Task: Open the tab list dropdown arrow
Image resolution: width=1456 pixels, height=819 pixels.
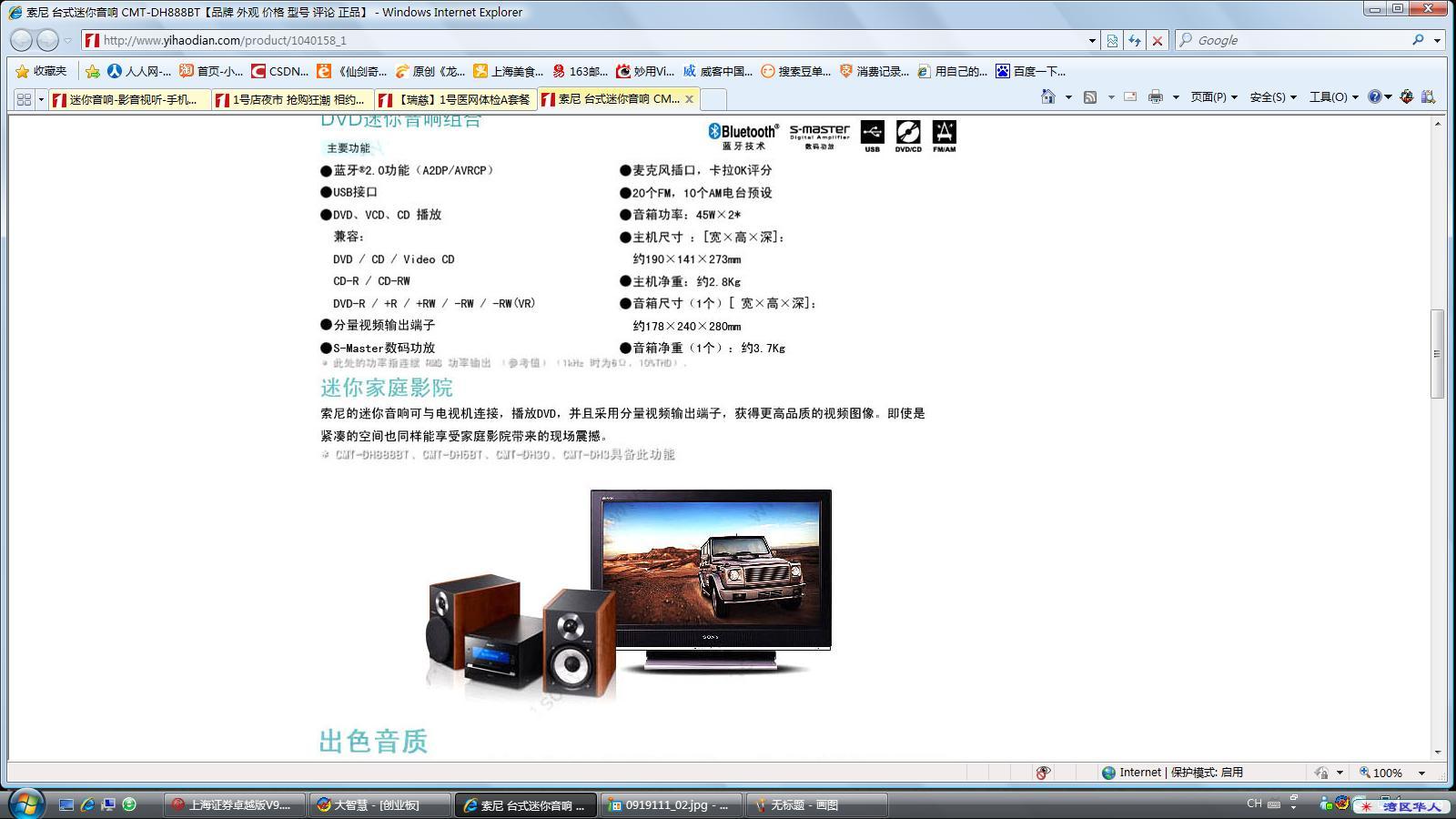Action: coord(41,99)
